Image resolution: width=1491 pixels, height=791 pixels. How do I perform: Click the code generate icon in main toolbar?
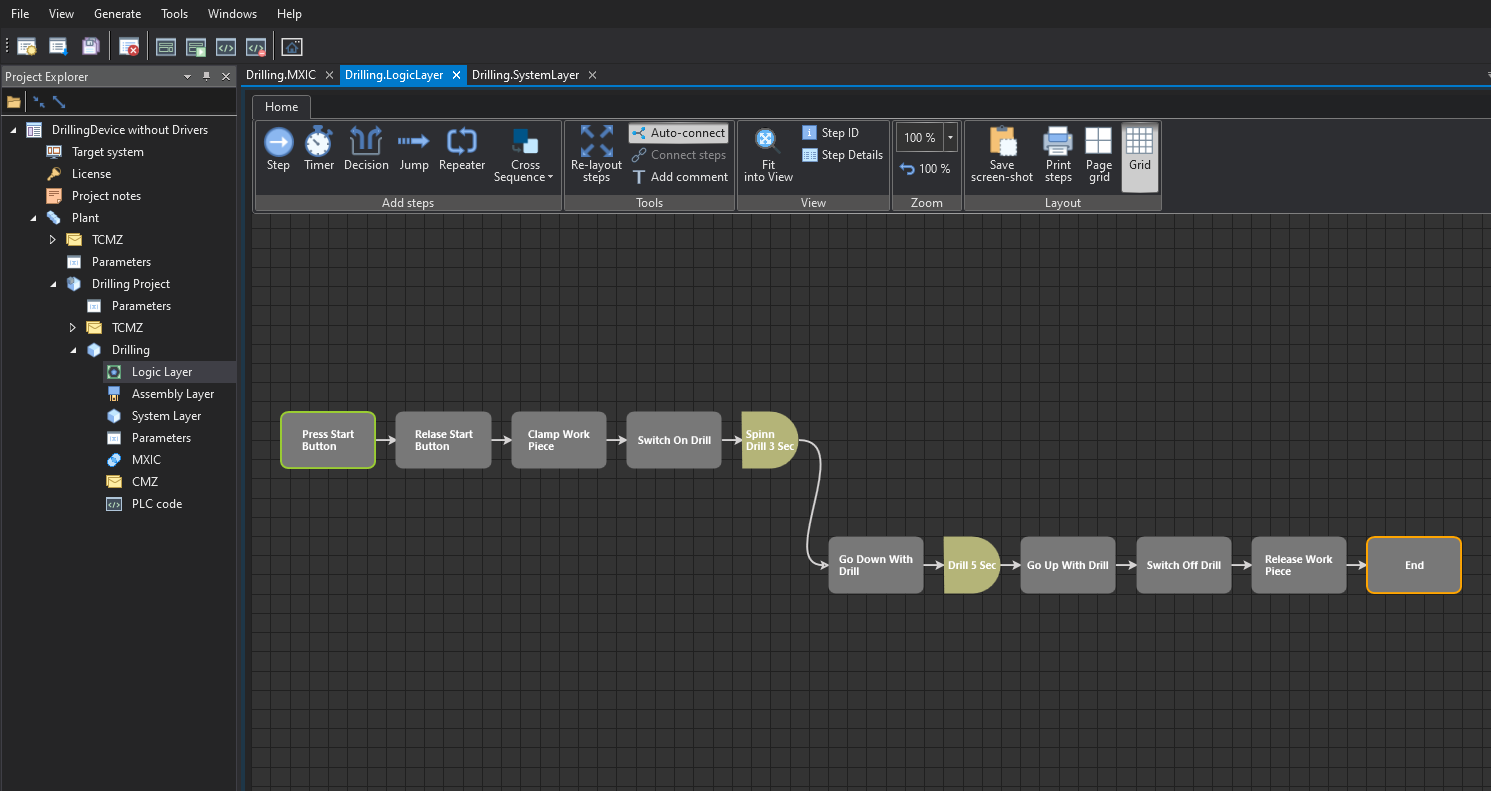pyautogui.click(x=226, y=46)
